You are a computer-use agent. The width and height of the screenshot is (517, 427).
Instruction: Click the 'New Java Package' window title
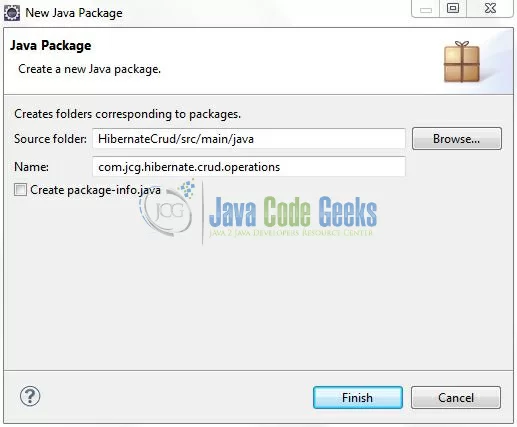coord(74,13)
